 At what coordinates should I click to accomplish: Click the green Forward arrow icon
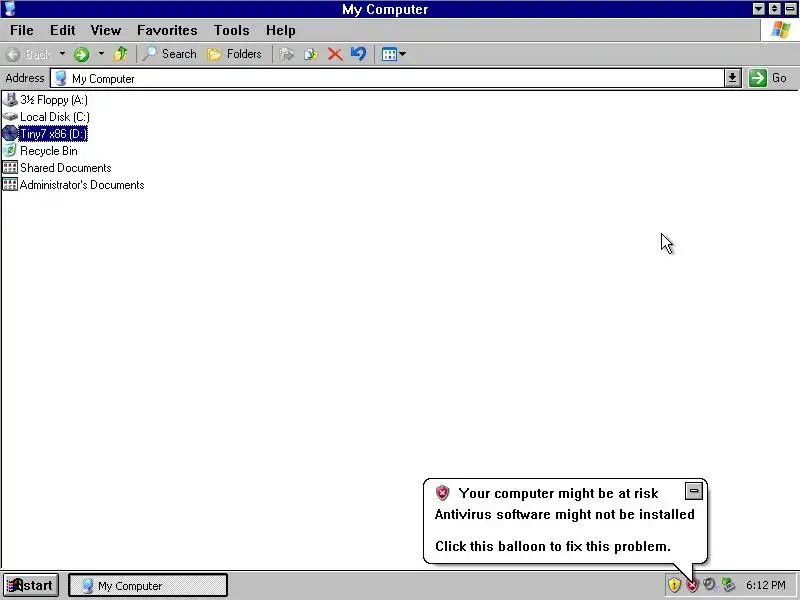tap(81, 54)
